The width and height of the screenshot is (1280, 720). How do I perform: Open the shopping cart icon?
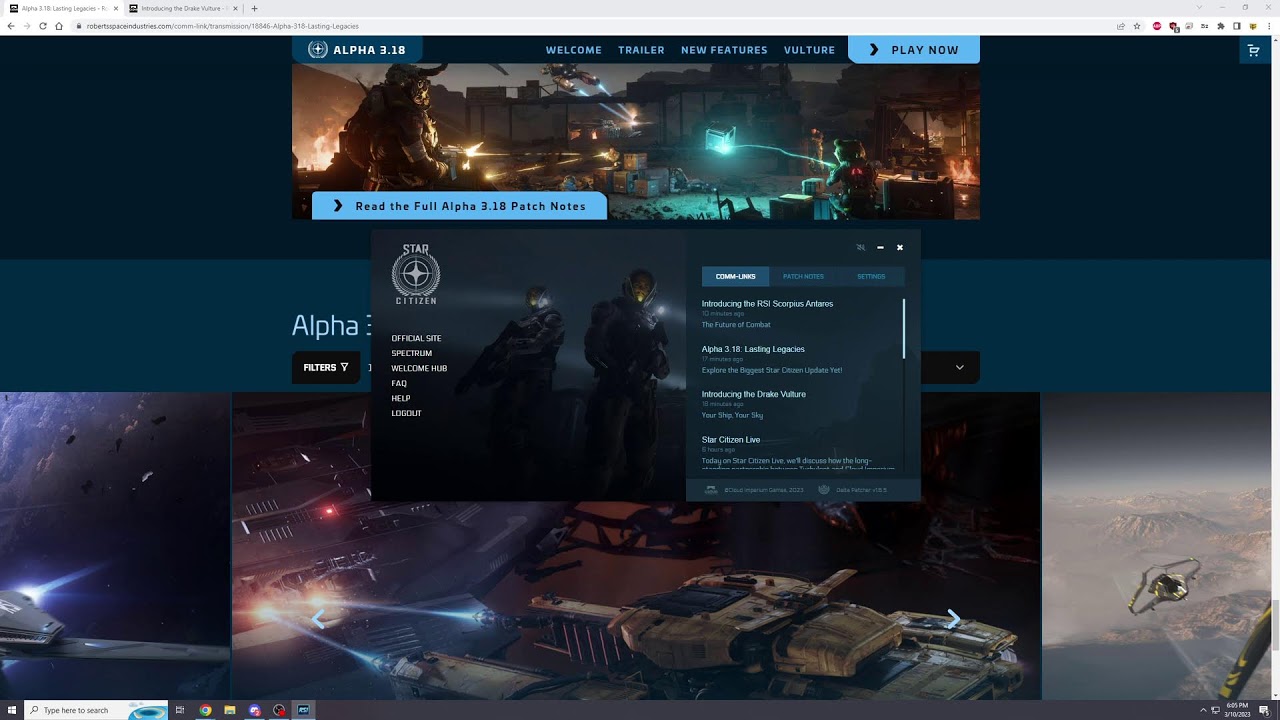click(x=1253, y=50)
